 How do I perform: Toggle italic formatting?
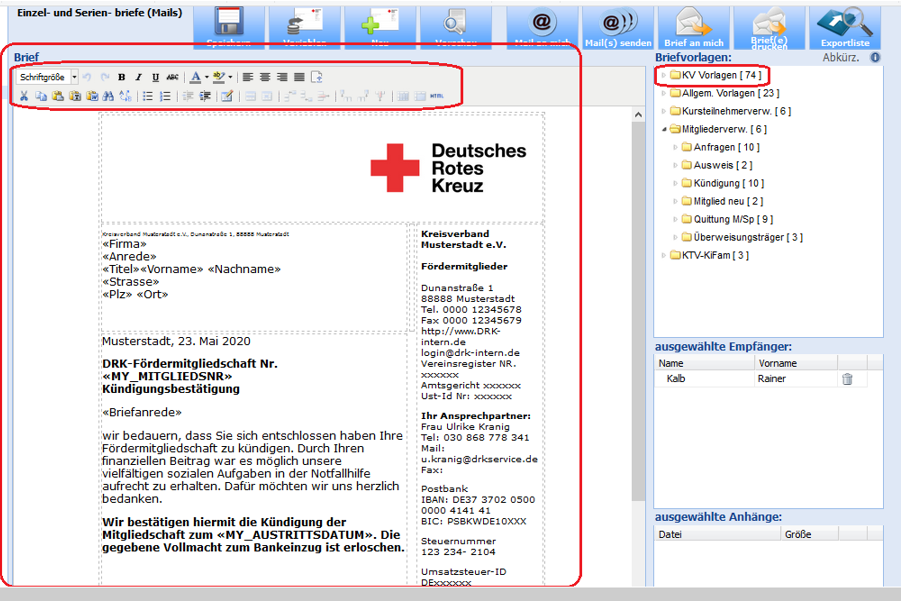point(138,77)
